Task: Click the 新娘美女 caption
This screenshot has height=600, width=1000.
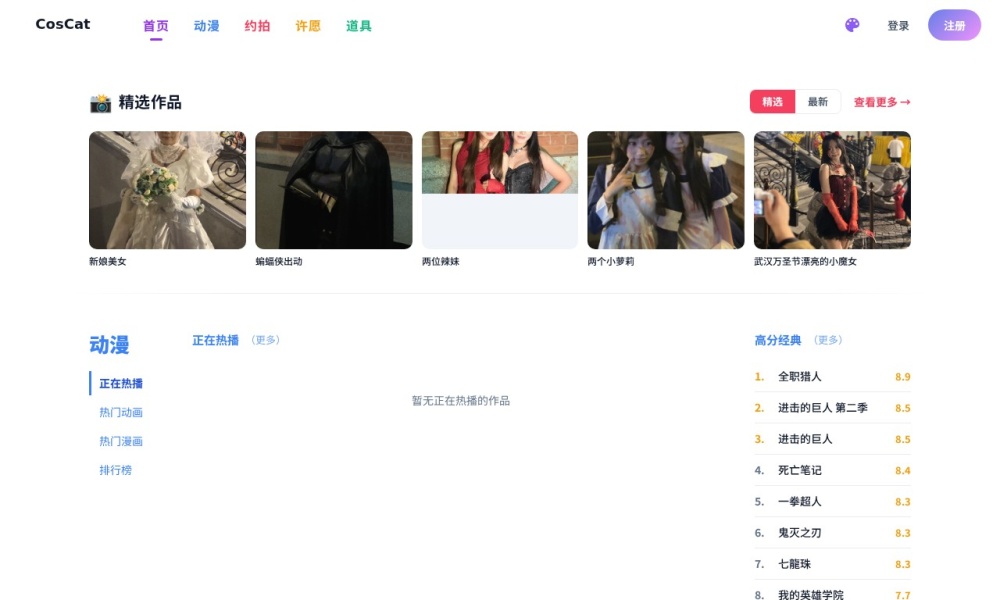Action: point(108,261)
